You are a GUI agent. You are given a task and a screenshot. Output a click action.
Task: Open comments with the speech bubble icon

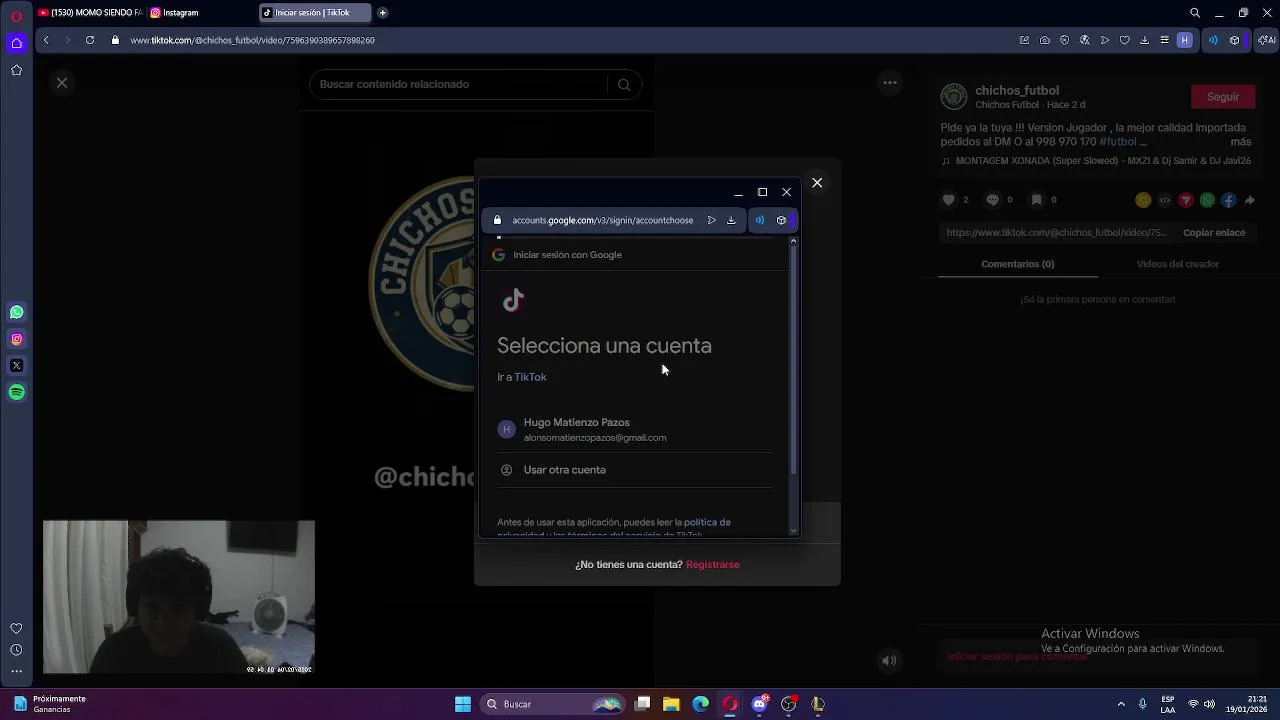[992, 200]
